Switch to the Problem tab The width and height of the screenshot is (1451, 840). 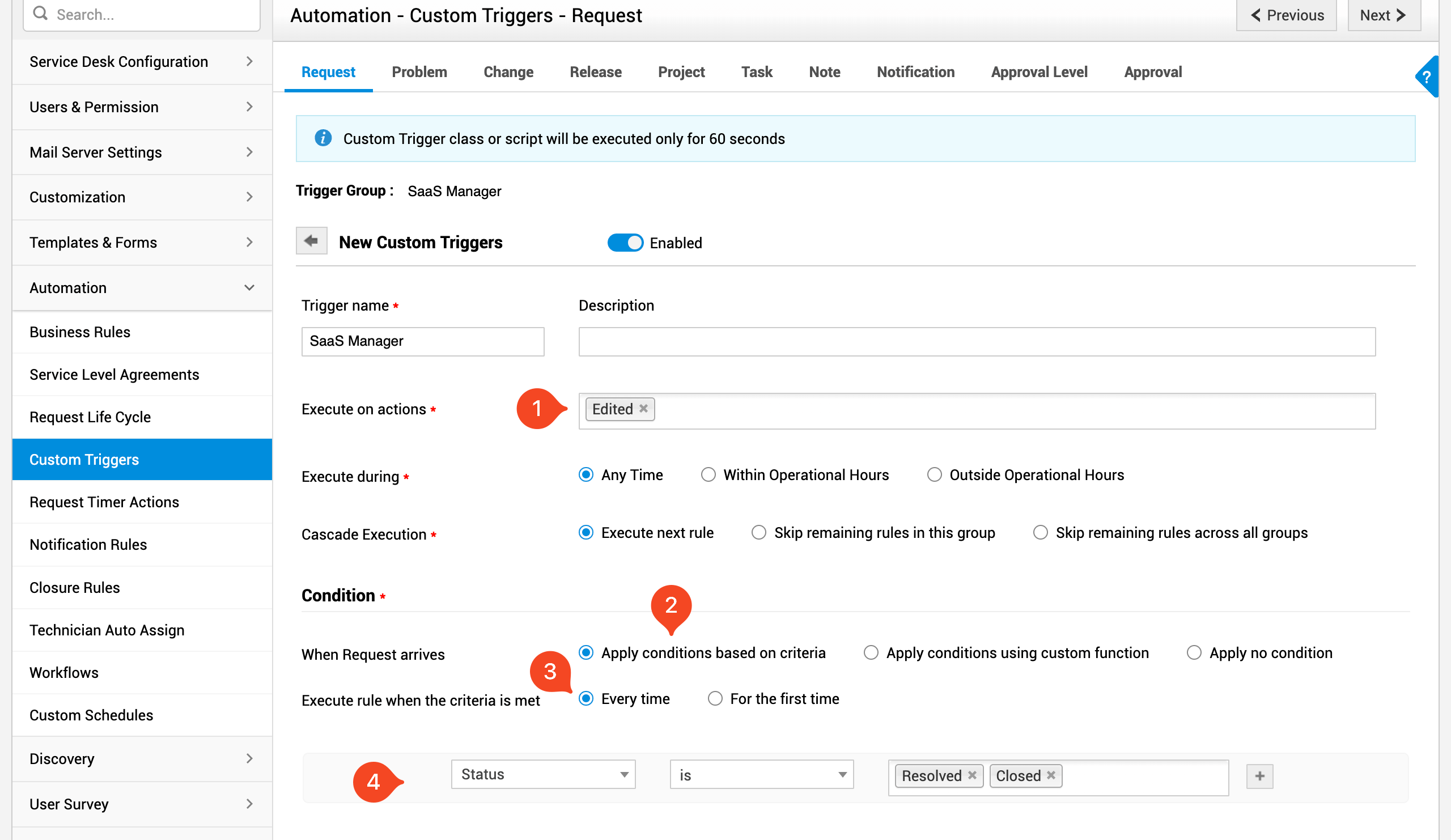(x=419, y=72)
